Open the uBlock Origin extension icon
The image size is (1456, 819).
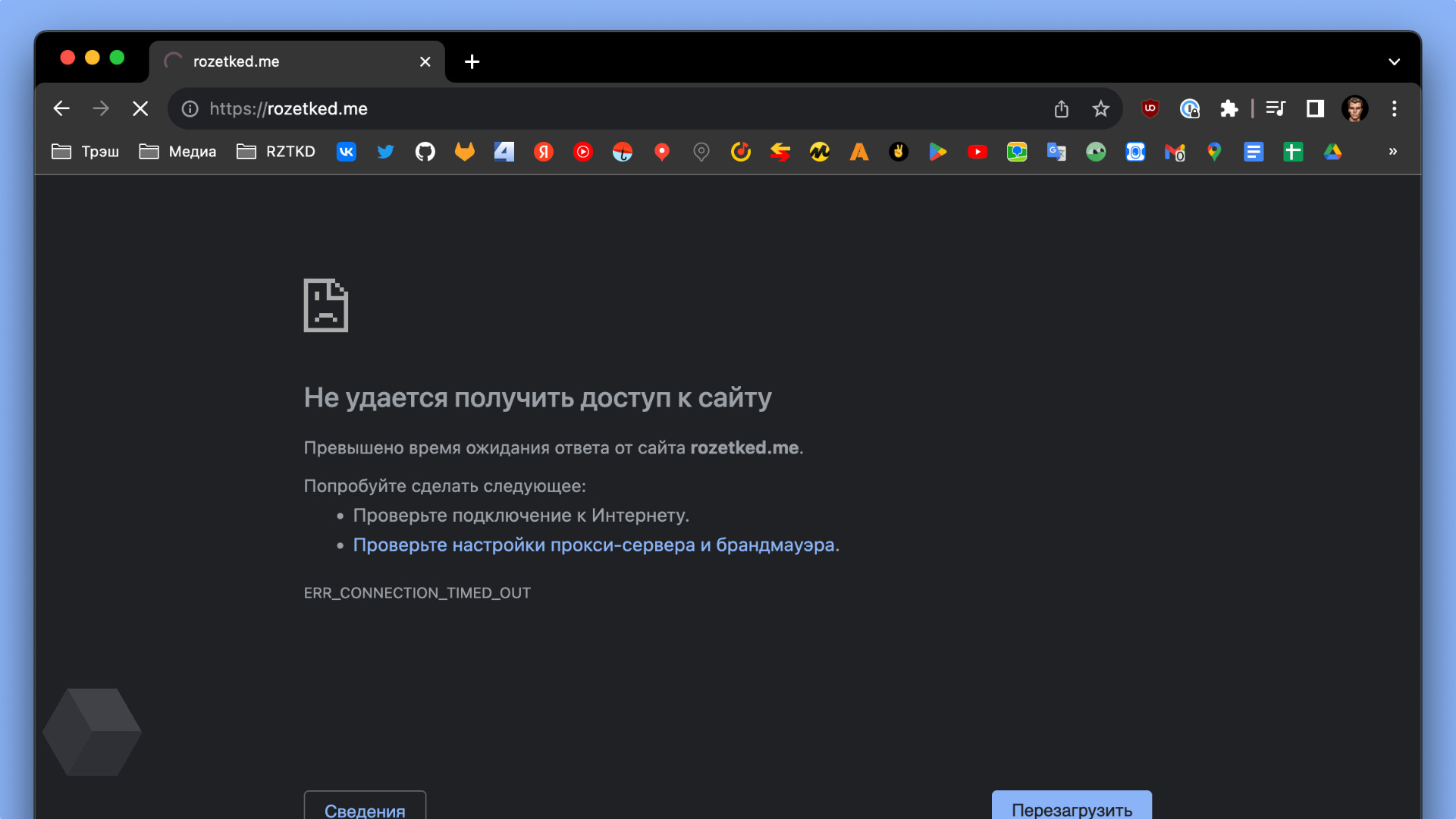[1148, 108]
